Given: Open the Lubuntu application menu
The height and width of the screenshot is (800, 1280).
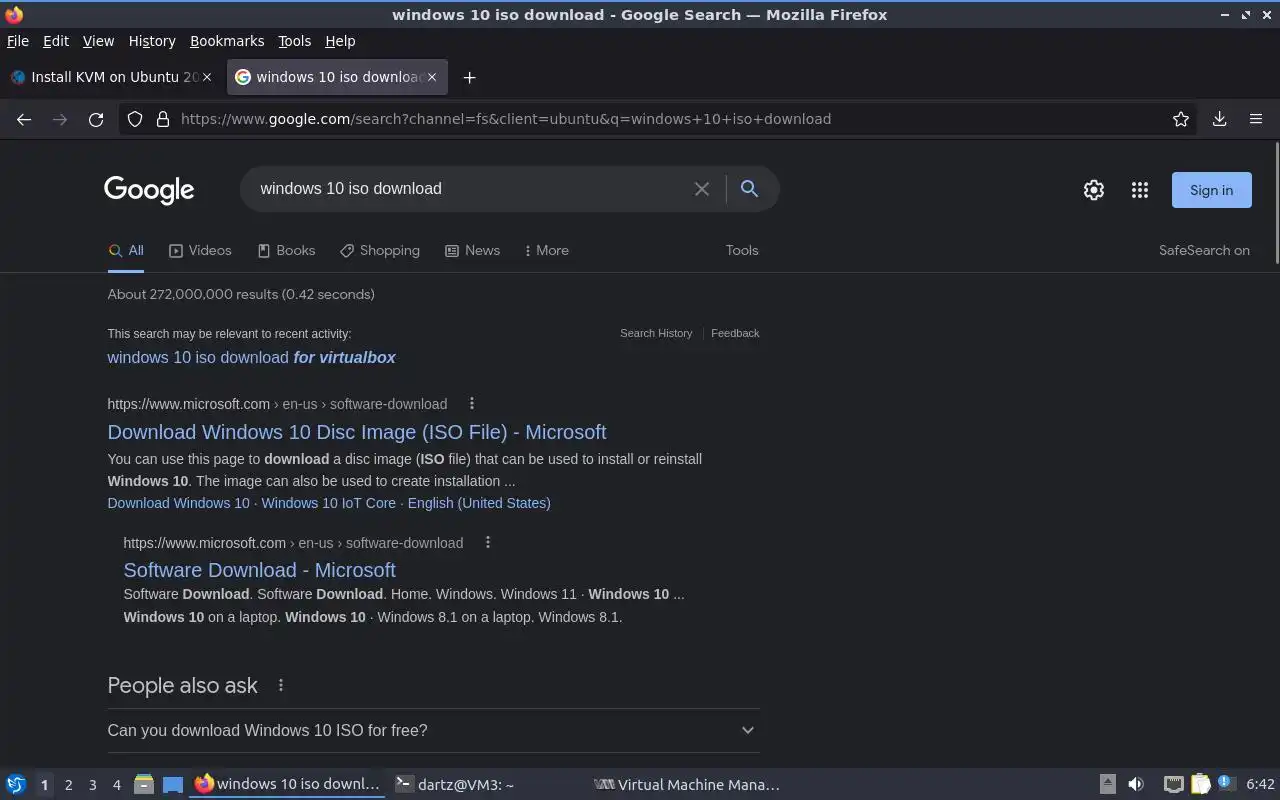Looking at the screenshot, I should (x=16, y=785).
